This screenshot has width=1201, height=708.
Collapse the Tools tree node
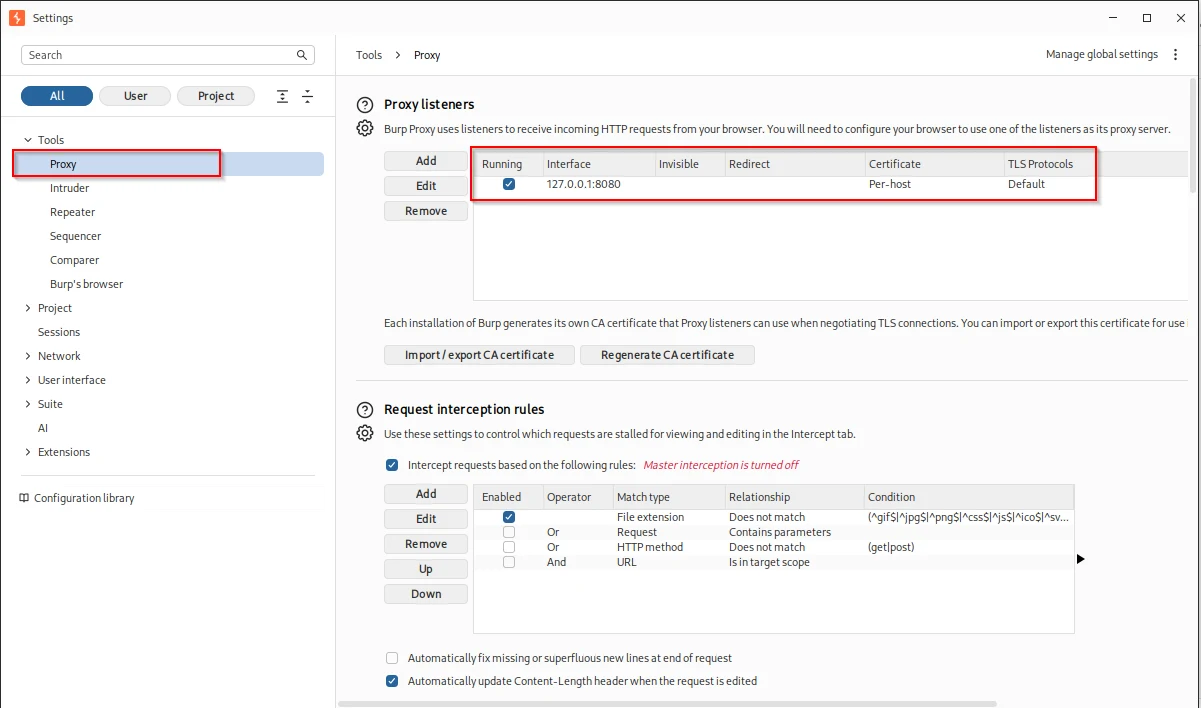tap(28, 140)
